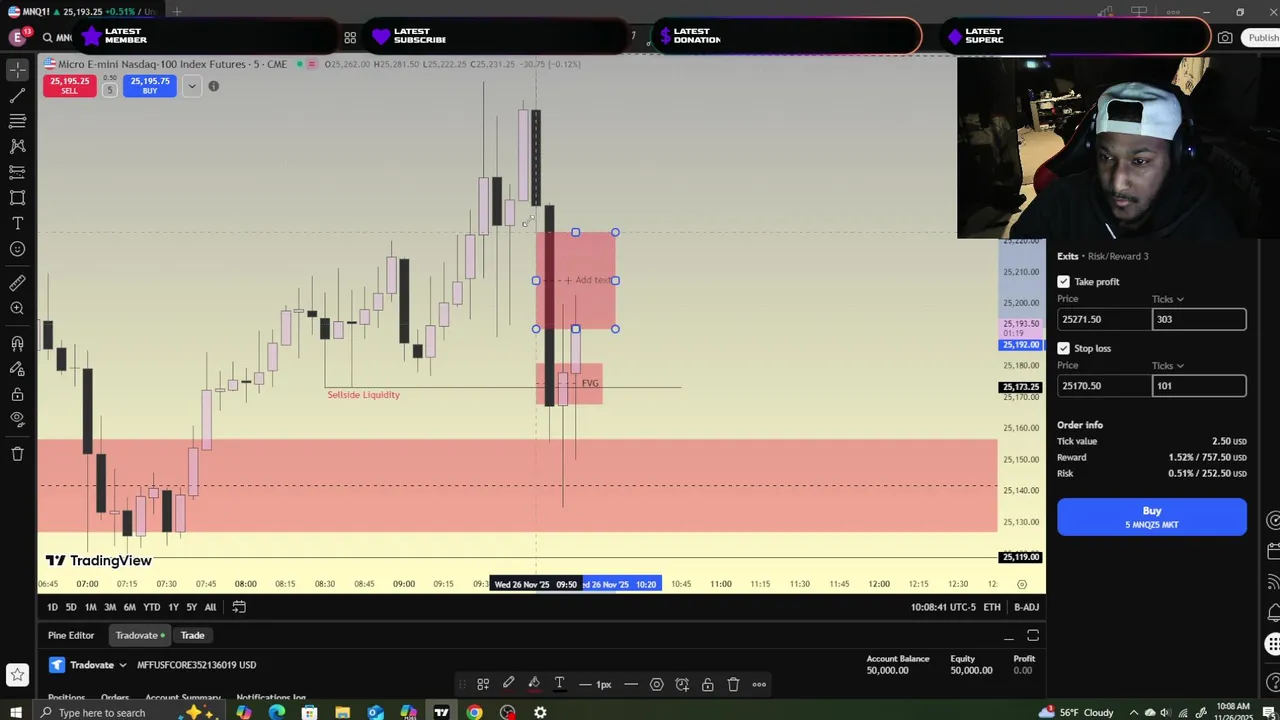Open the patterns tool icon
The image size is (1280, 720).
17,146
